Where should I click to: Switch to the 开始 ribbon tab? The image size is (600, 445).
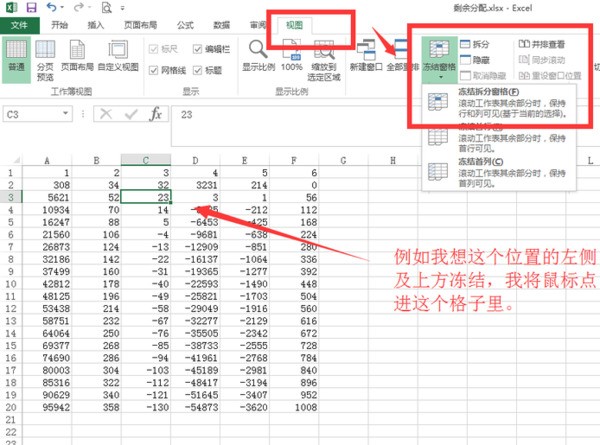coord(59,25)
